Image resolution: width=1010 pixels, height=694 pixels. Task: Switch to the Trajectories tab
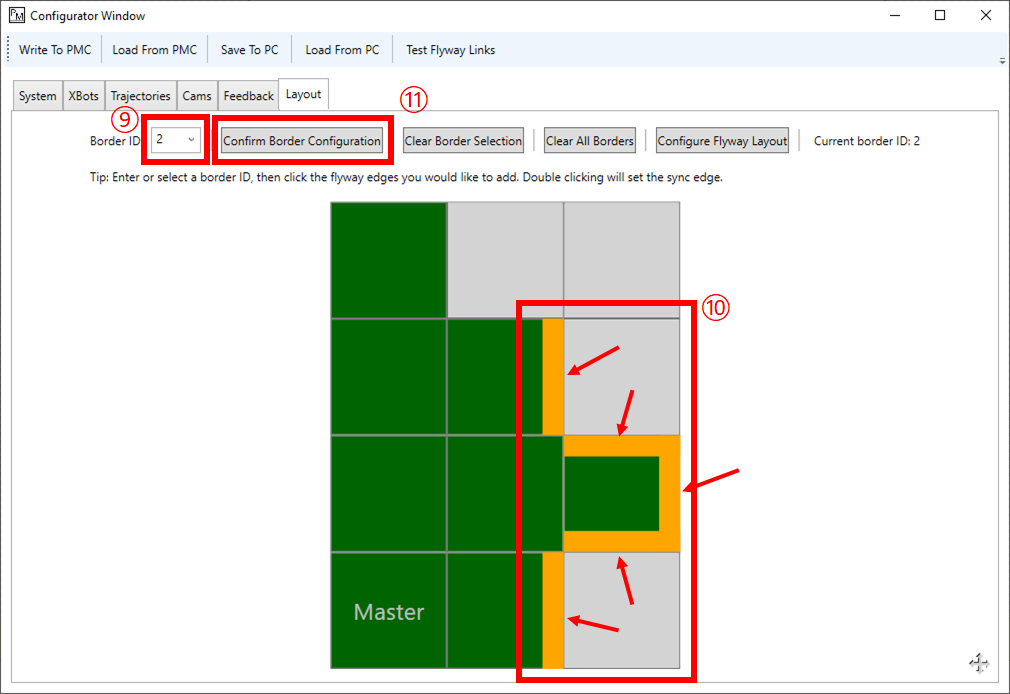click(140, 95)
